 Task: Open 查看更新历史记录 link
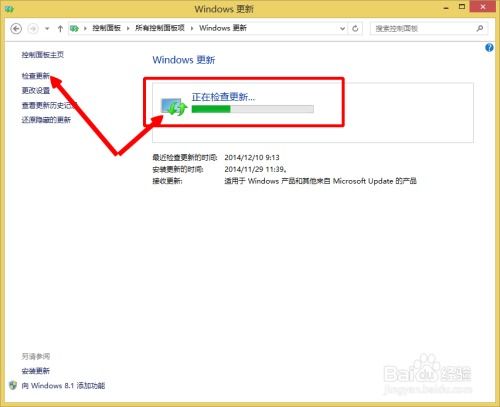tap(49, 105)
